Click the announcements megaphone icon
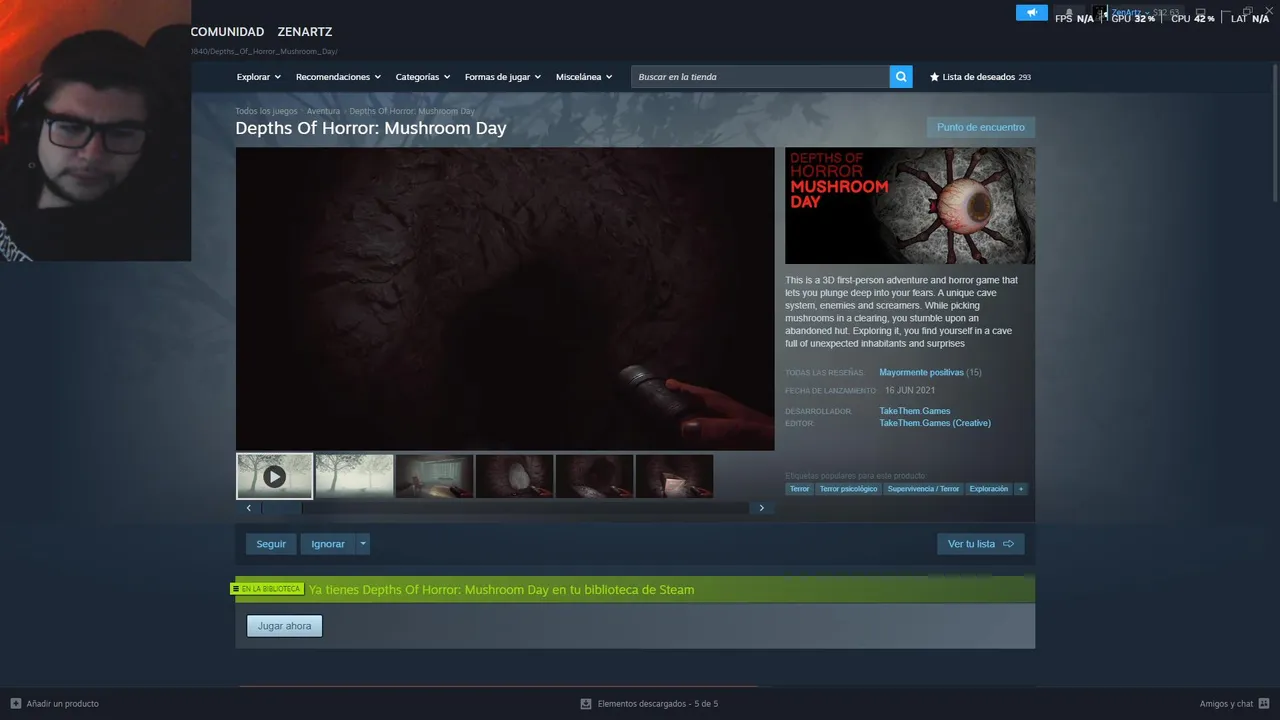The width and height of the screenshot is (1280, 720). pos(1031,13)
